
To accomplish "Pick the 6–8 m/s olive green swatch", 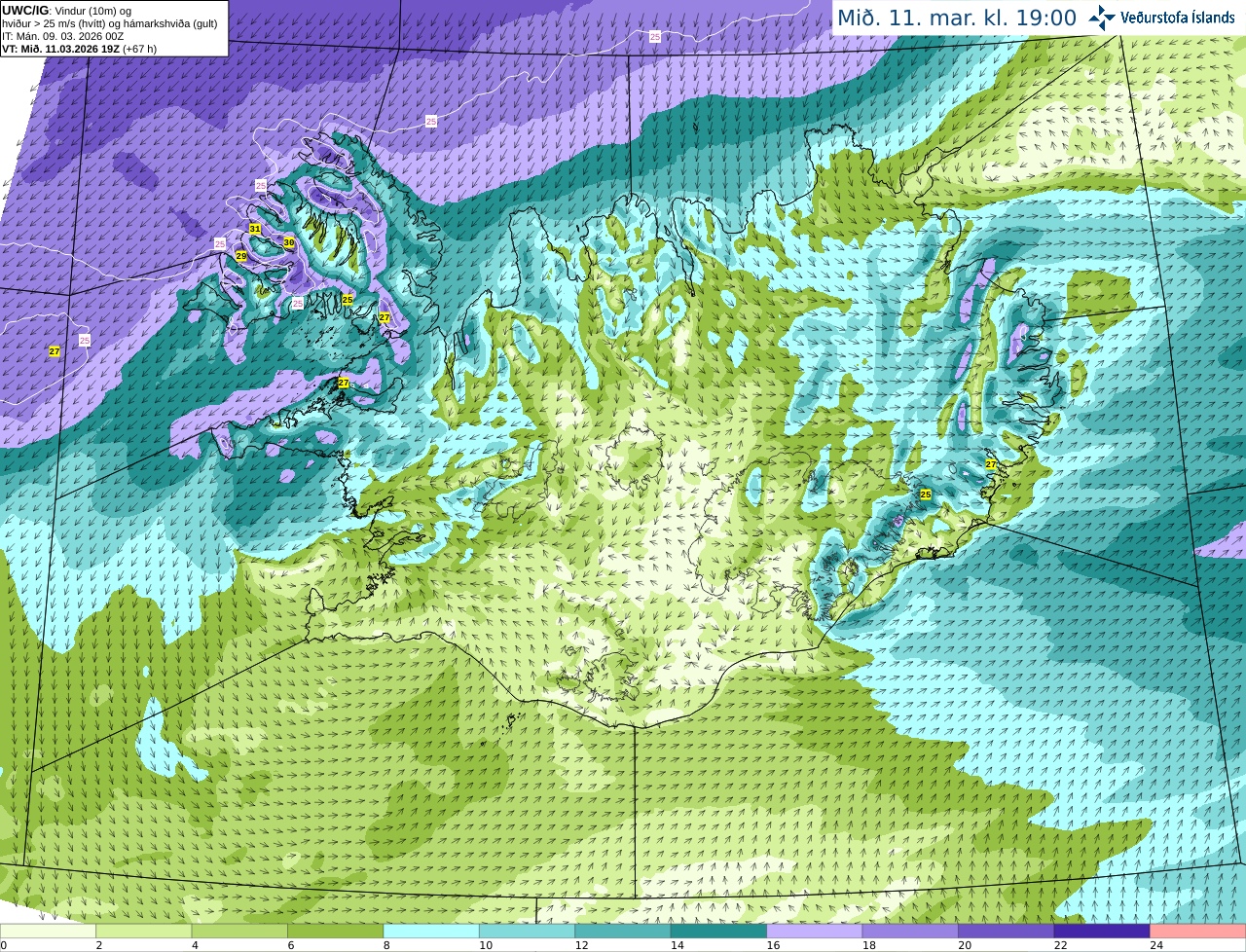I will click(x=335, y=931).
